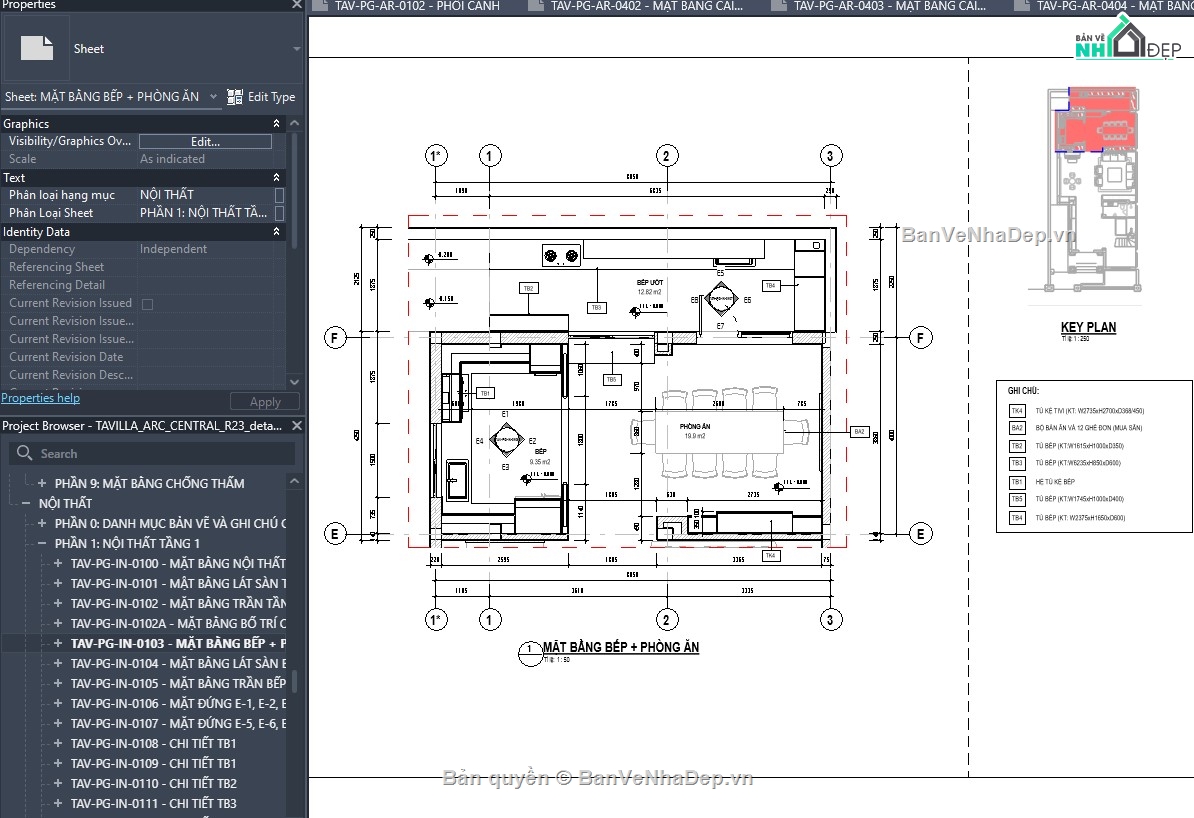Click the BA2 legend tag in GHI CHÚ
The image size is (1194, 818).
pyautogui.click(x=1017, y=428)
